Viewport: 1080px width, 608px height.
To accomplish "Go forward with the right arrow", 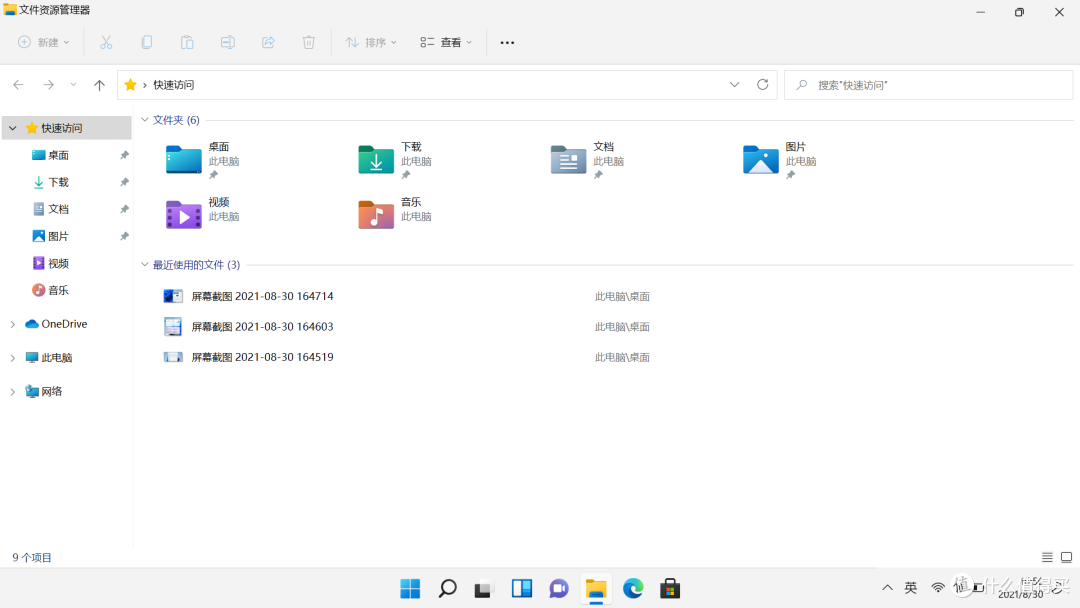I will tap(48, 85).
